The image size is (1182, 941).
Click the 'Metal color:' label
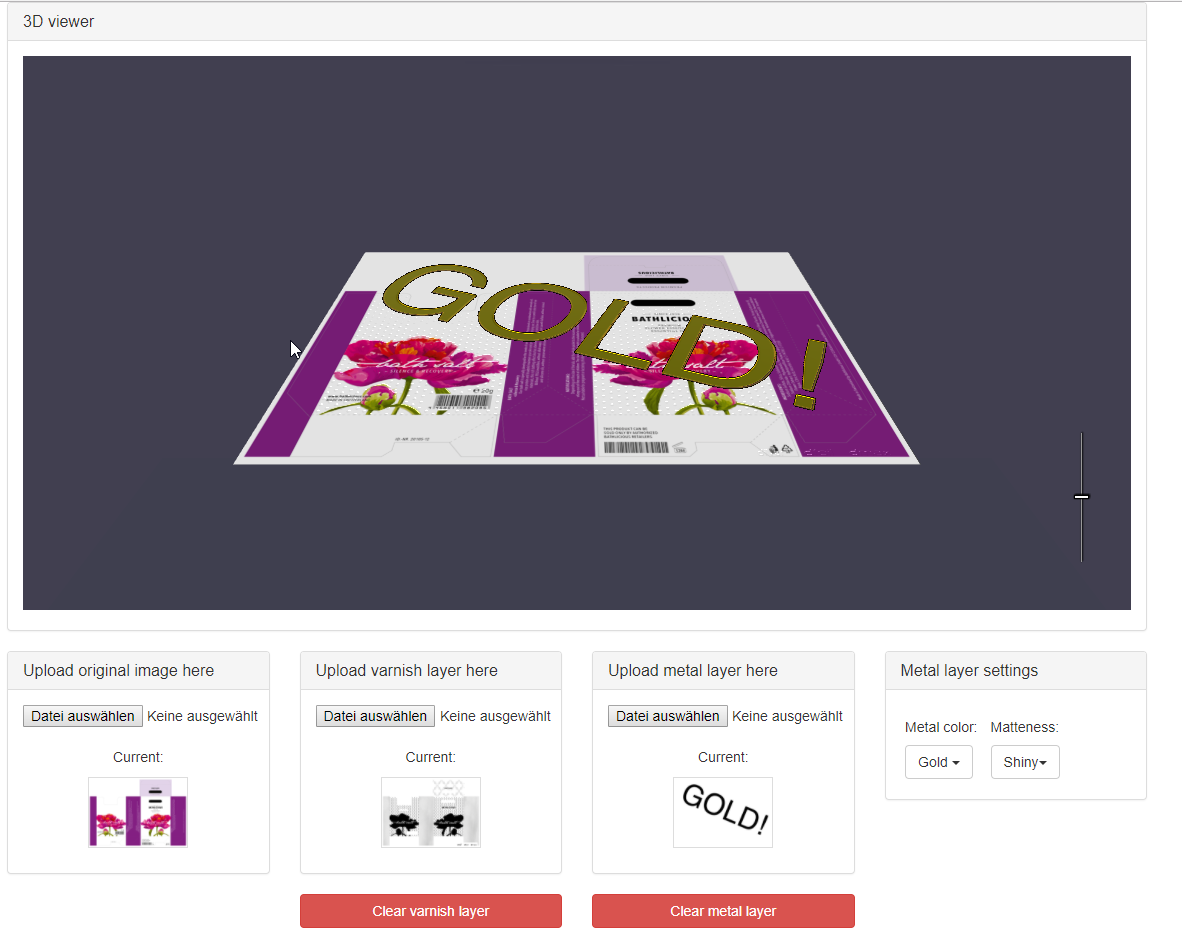tap(941, 728)
